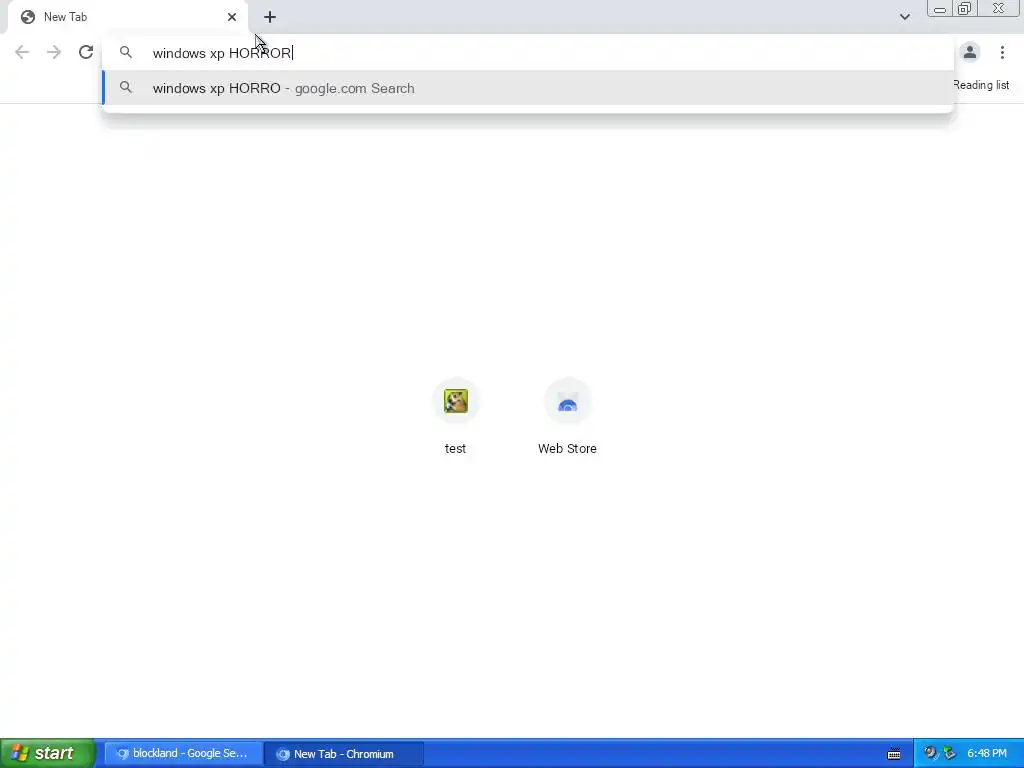Click the suggestion row magnifier icon
Image resolution: width=1024 pixels, height=768 pixels.
pyautogui.click(x=126, y=88)
